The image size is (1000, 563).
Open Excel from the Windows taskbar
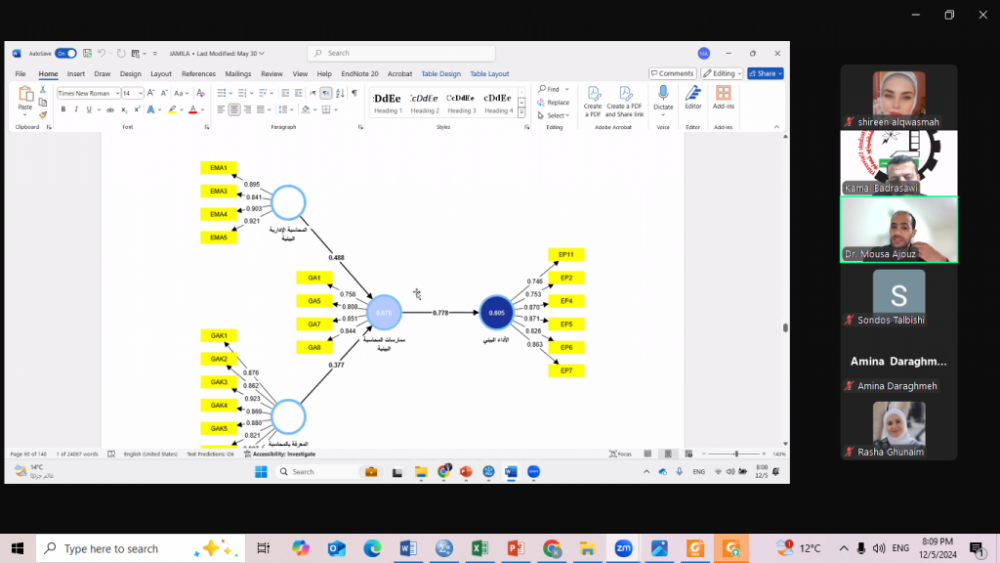click(480, 548)
